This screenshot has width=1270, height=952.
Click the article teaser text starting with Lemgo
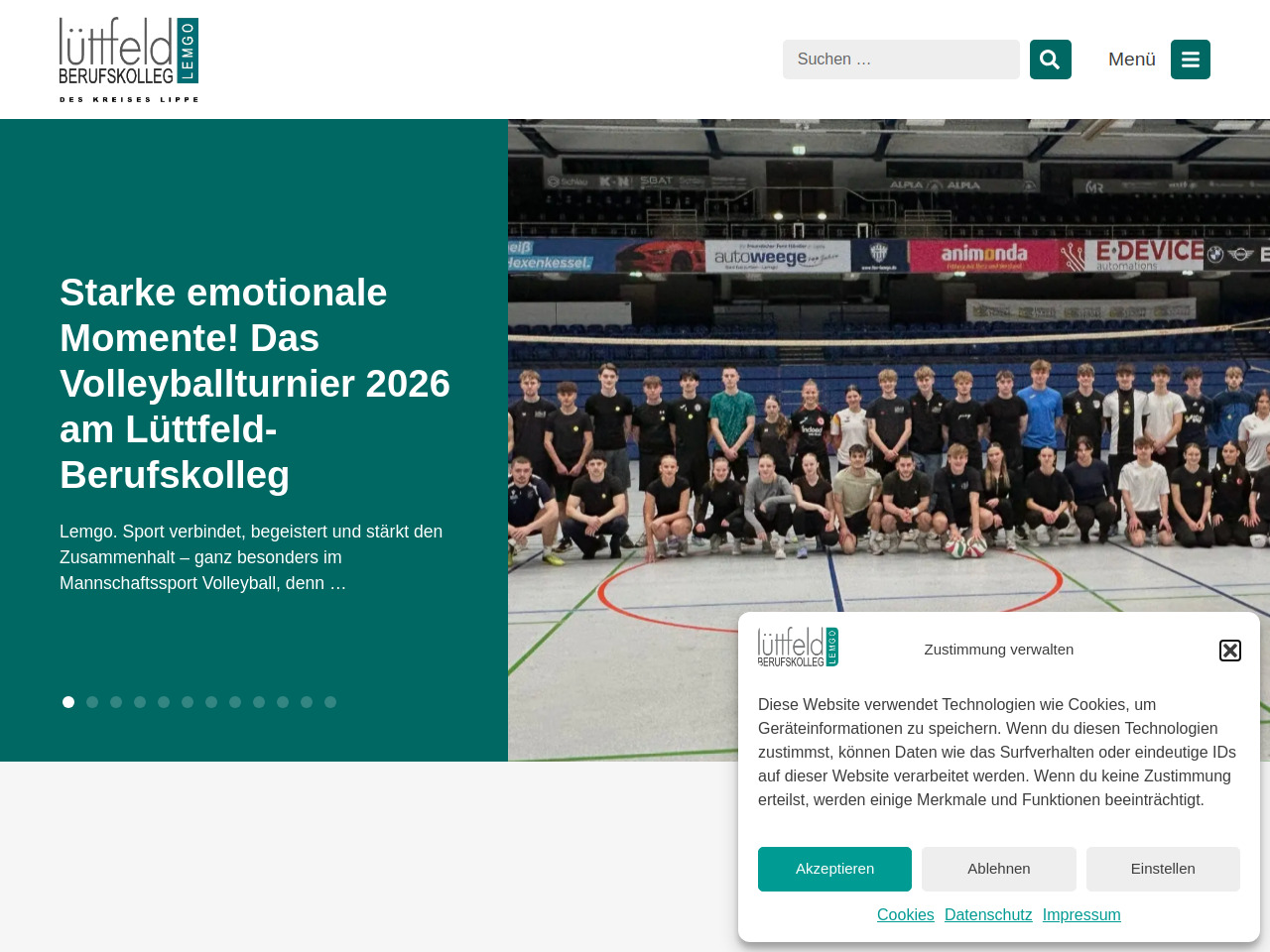[253, 557]
